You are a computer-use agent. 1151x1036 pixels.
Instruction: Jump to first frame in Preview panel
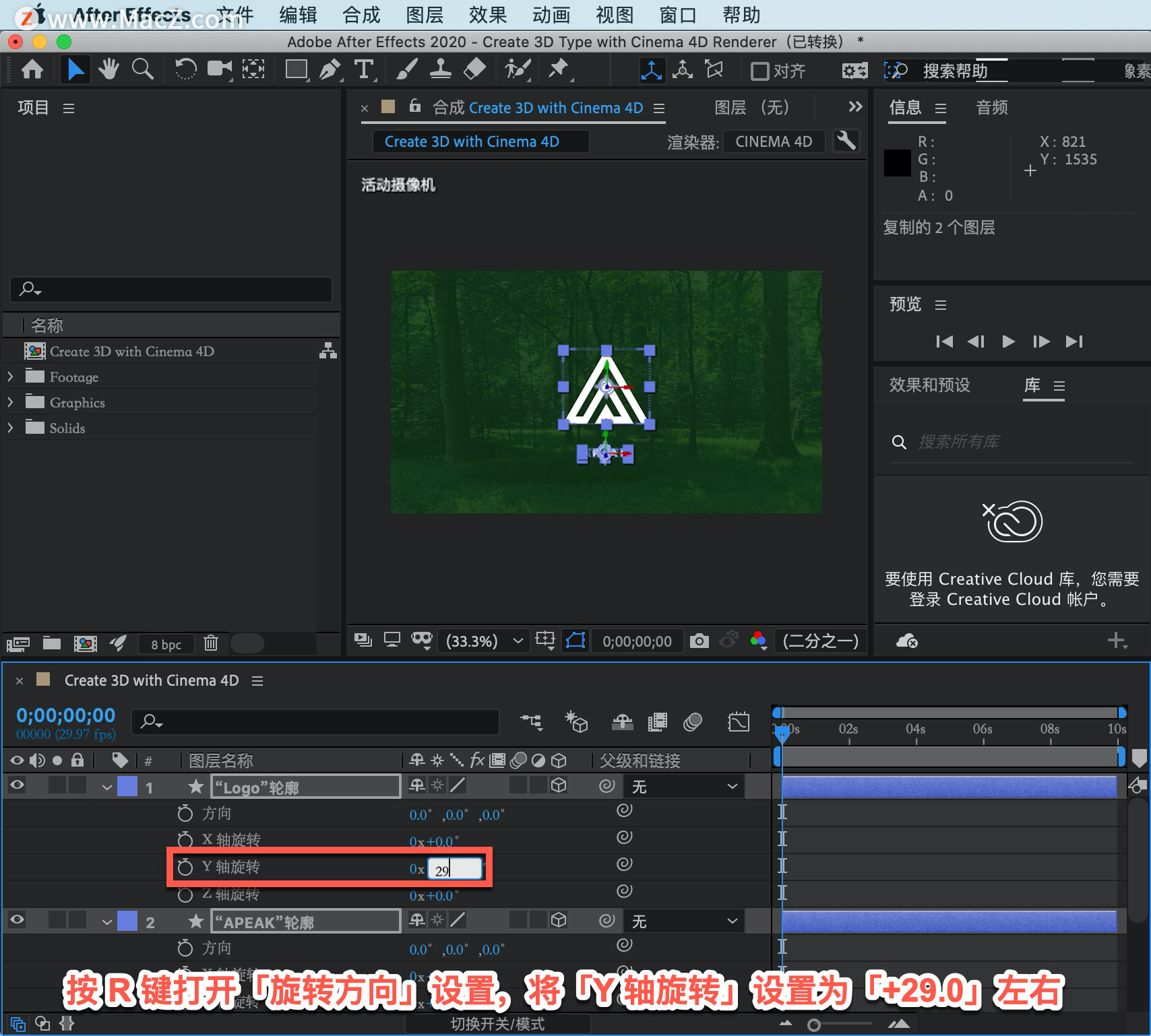point(944,342)
